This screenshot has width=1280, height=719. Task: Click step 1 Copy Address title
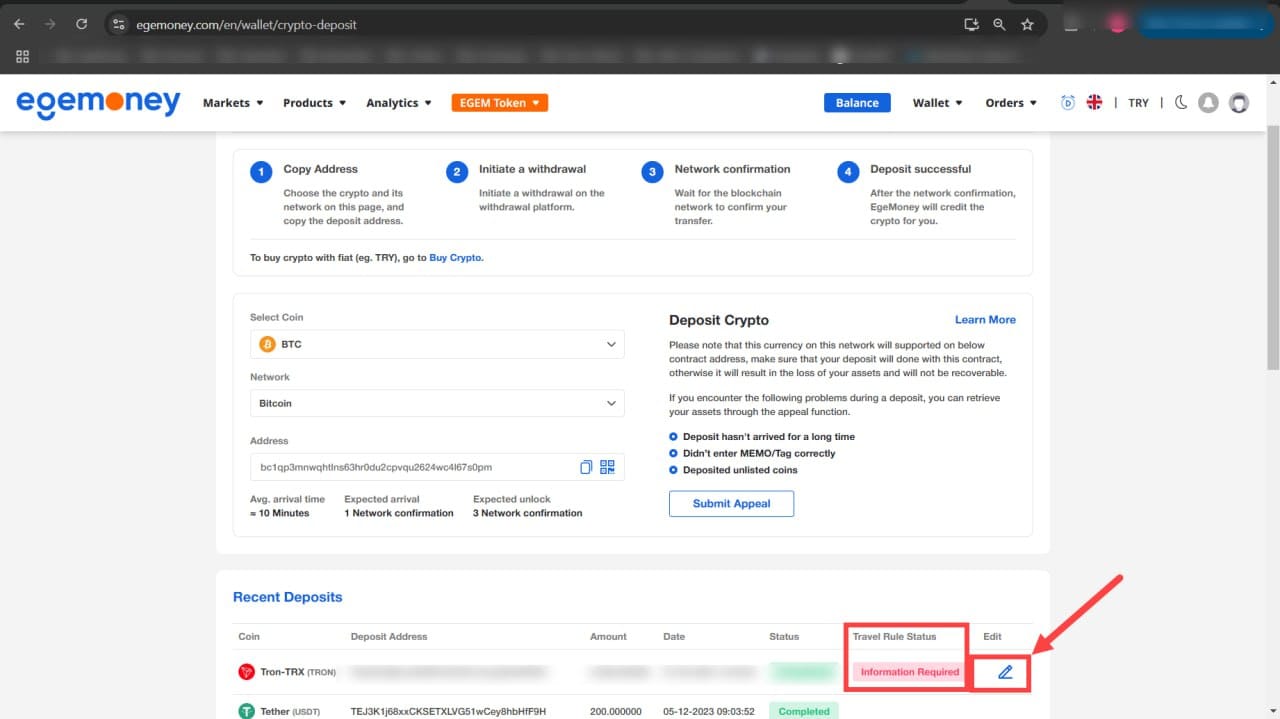click(x=320, y=169)
